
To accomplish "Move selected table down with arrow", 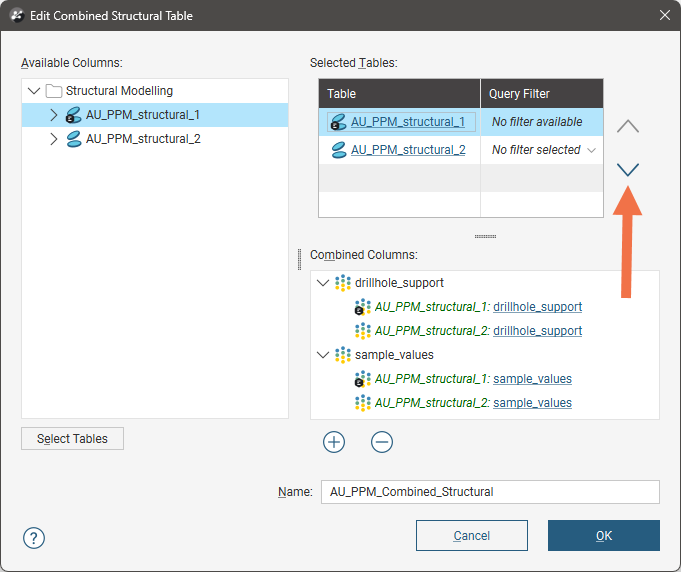I will point(628,170).
